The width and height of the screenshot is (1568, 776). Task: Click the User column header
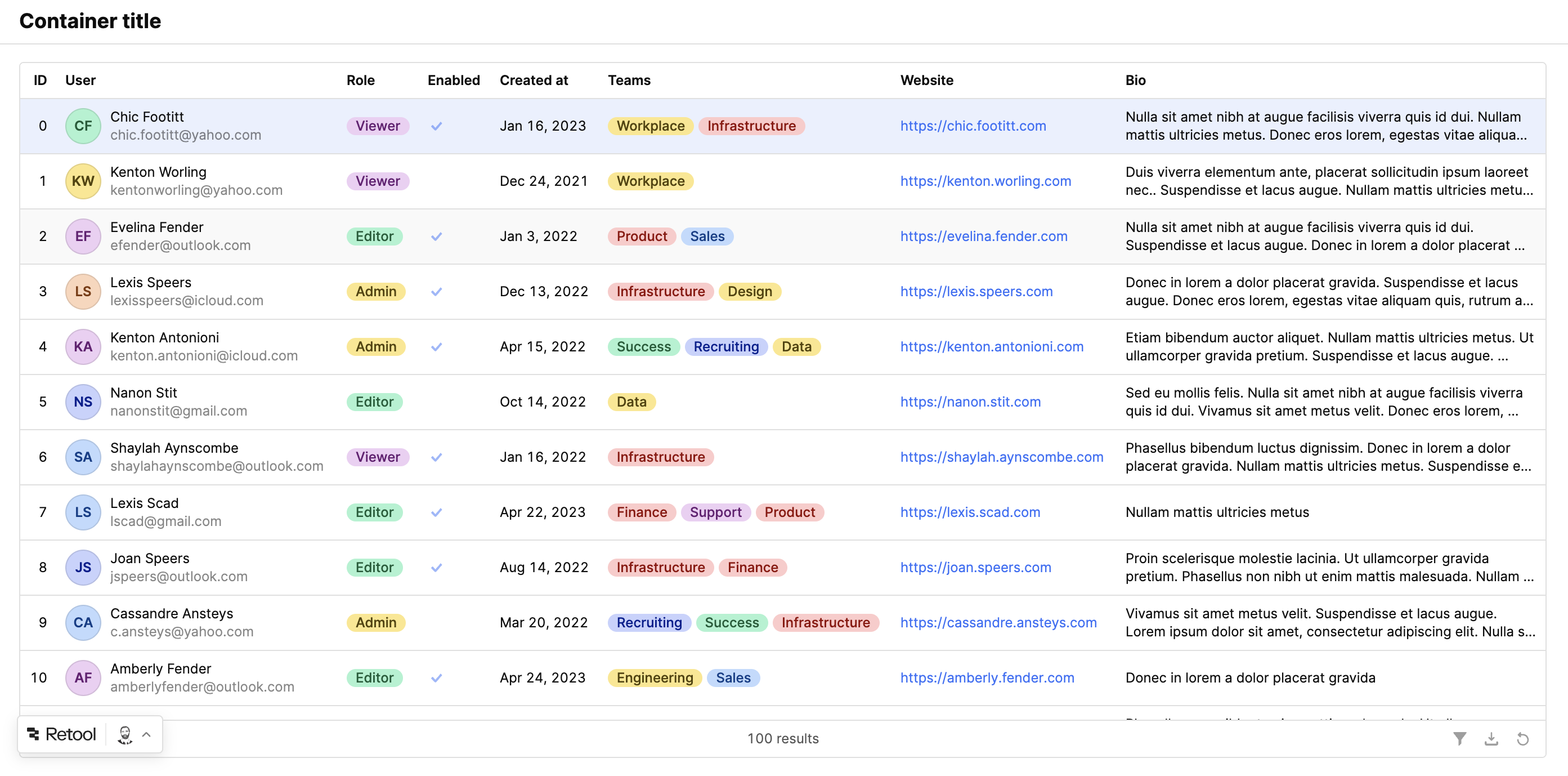click(x=80, y=81)
